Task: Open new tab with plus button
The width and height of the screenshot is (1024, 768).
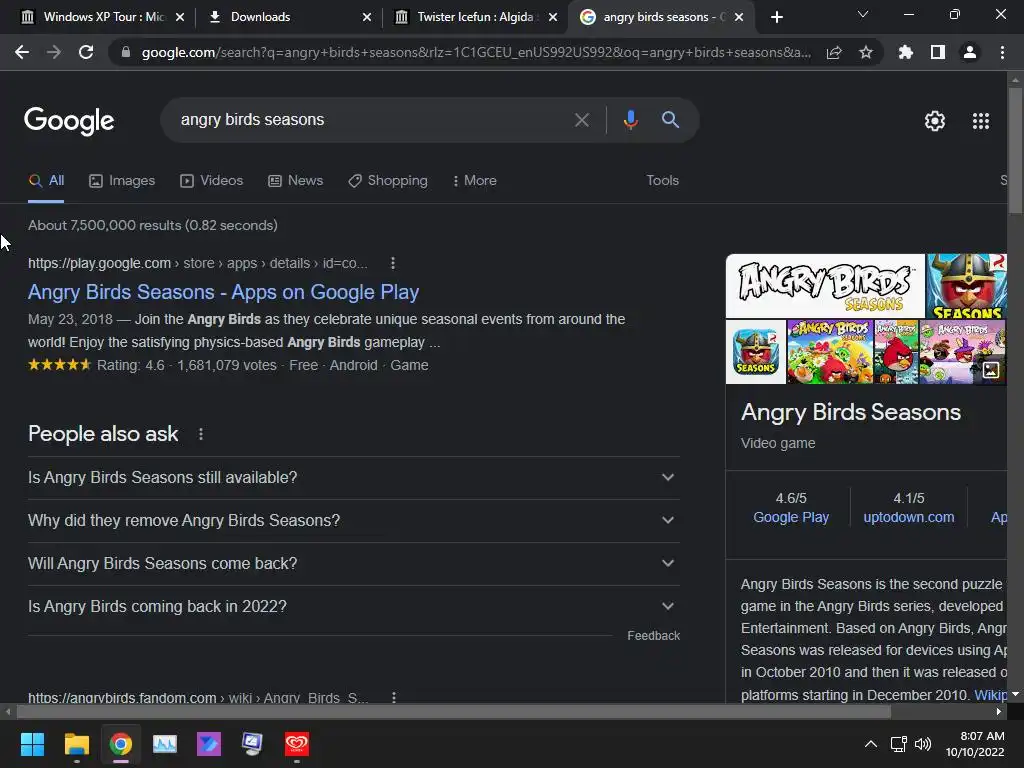Action: [776, 17]
